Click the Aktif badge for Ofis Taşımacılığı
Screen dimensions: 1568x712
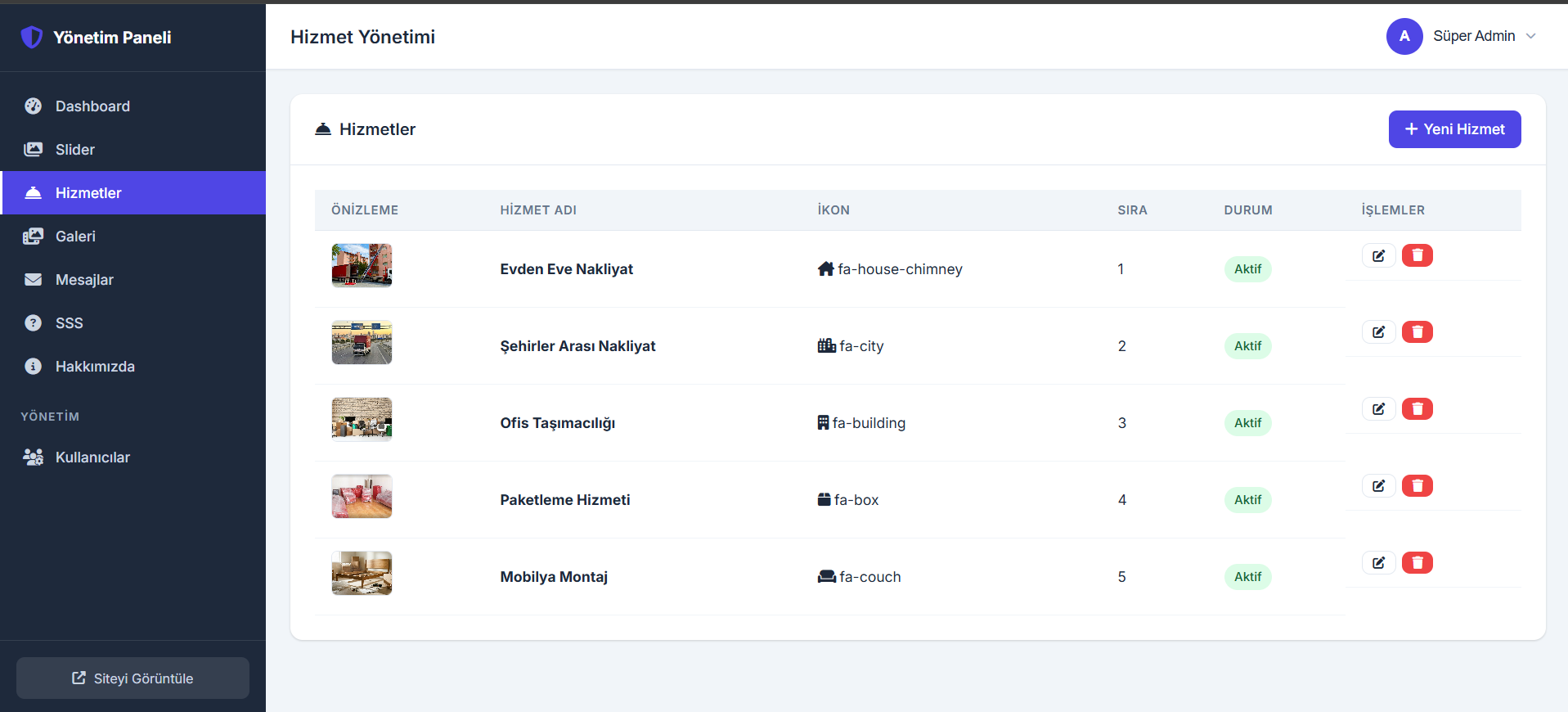[1247, 423]
